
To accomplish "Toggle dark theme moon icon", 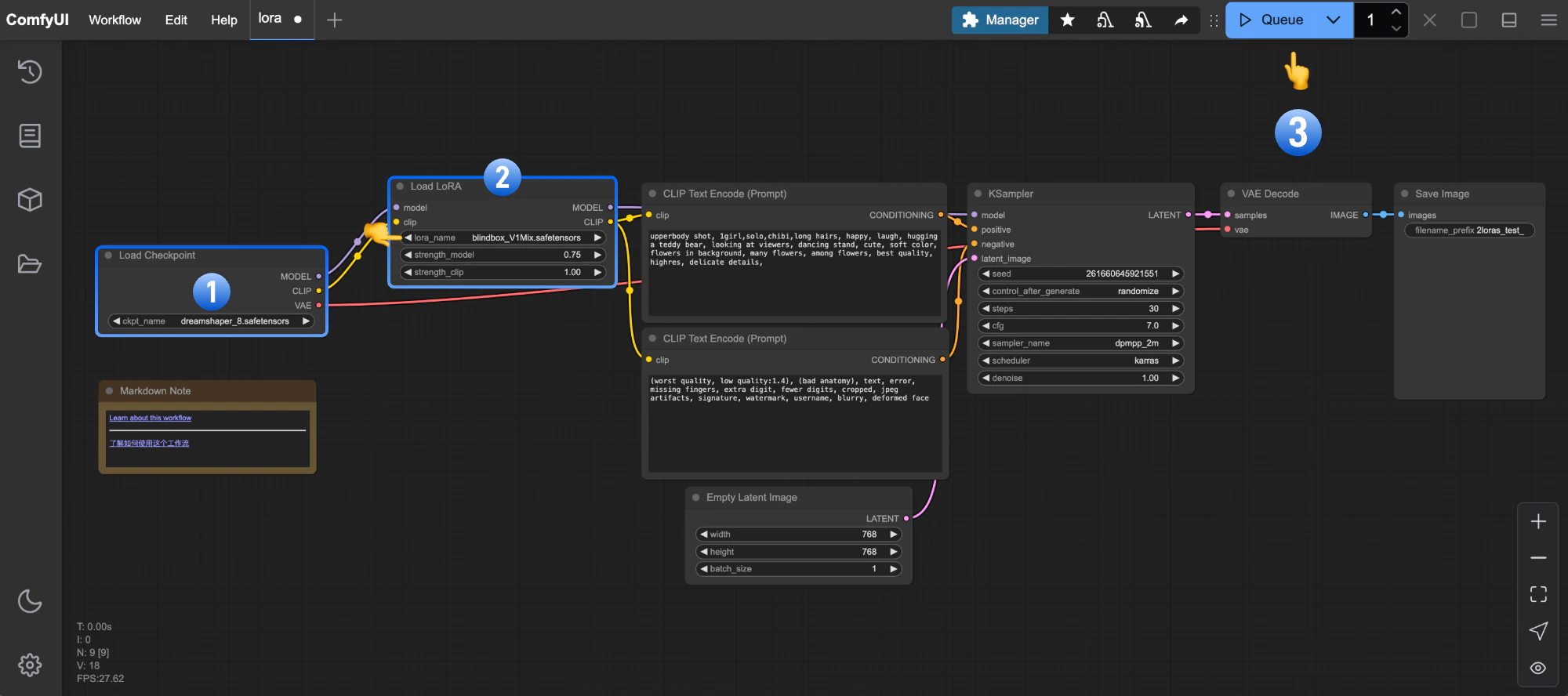I will coord(30,601).
